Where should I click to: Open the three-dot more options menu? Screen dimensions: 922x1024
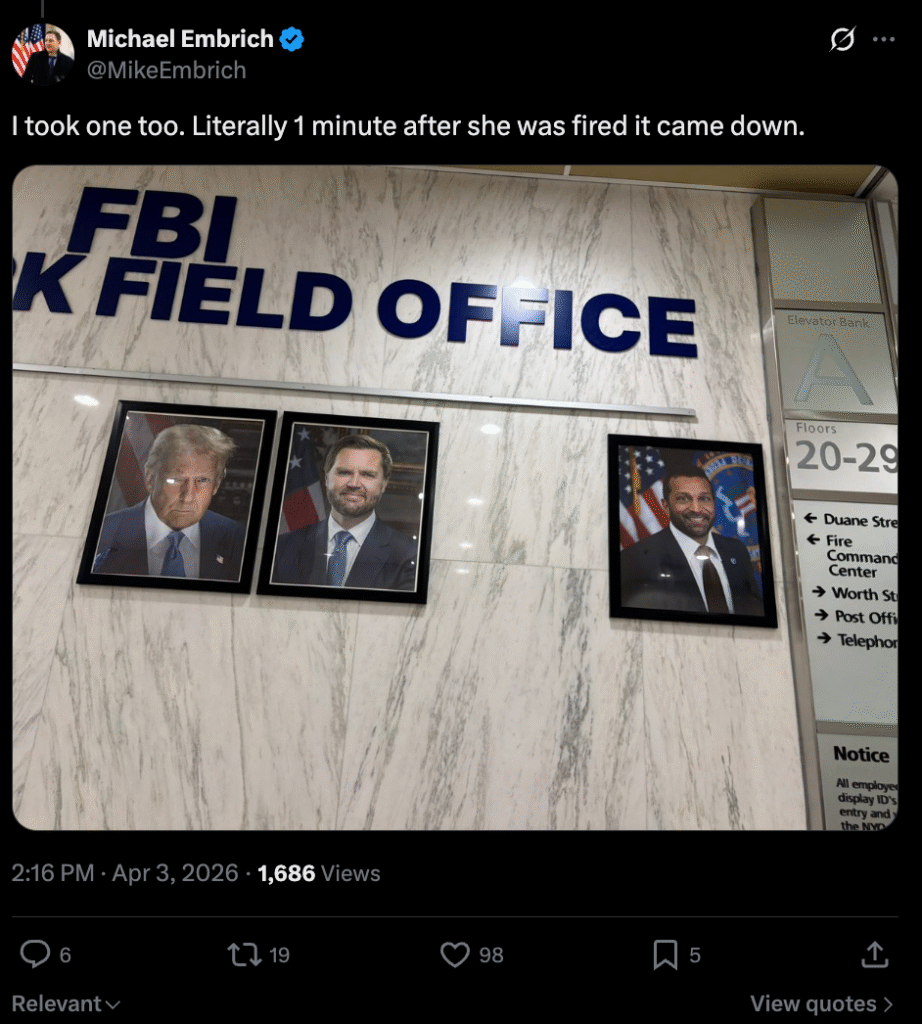coord(884,40)
